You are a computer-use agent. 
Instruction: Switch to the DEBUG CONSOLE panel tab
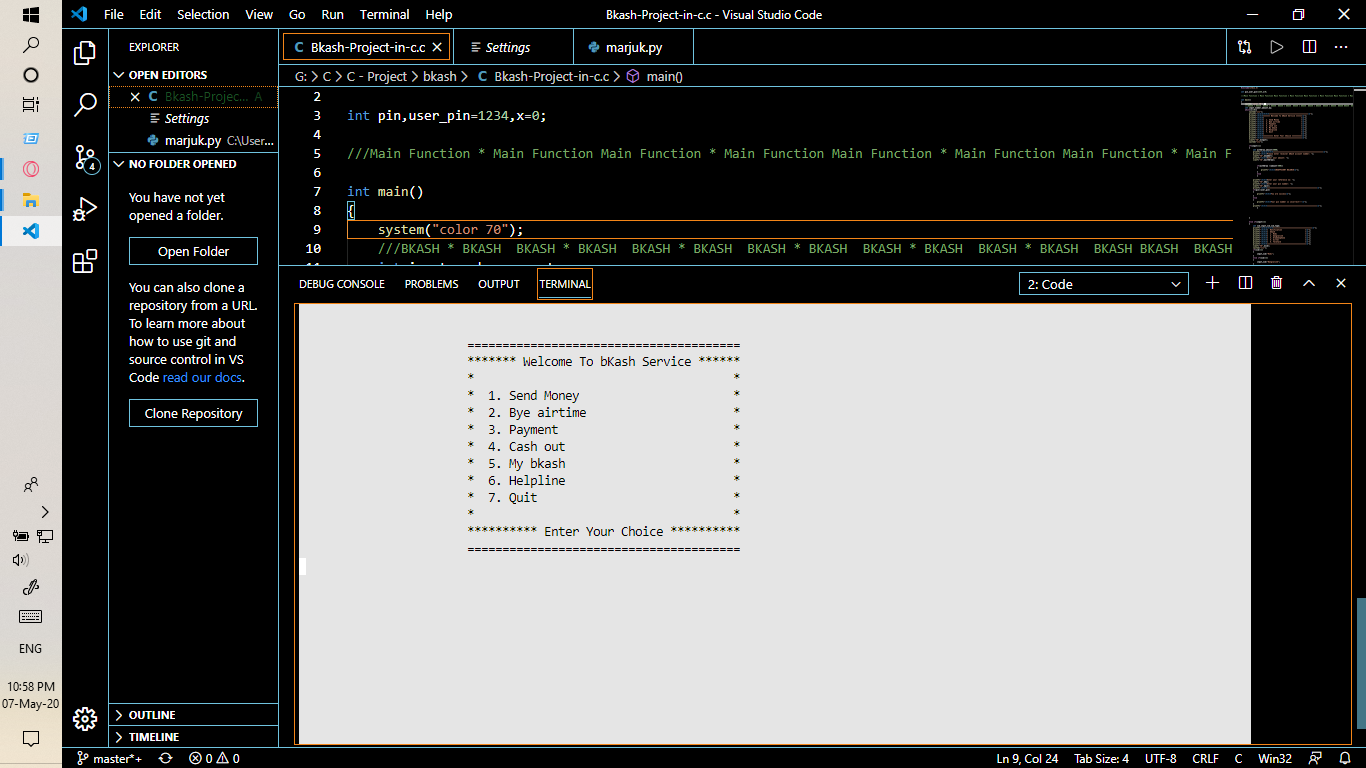(342, 284)
